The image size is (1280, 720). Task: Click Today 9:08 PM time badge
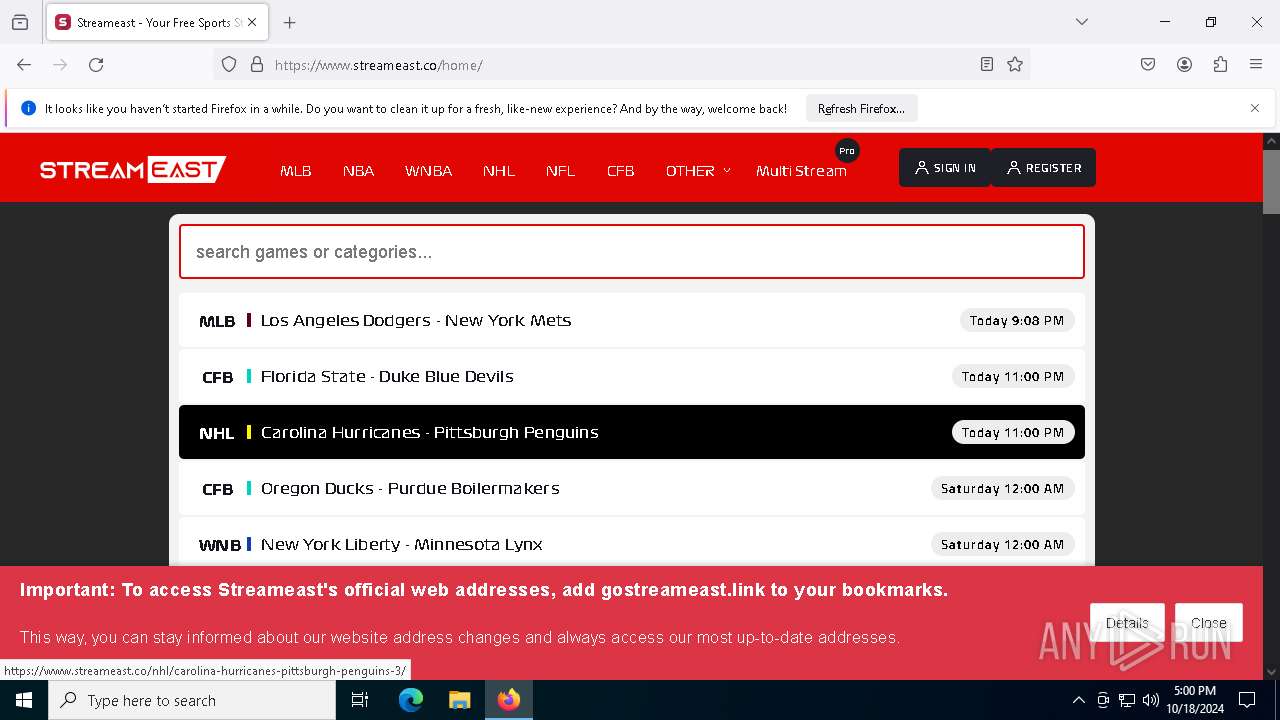(x=1017, y=321)
